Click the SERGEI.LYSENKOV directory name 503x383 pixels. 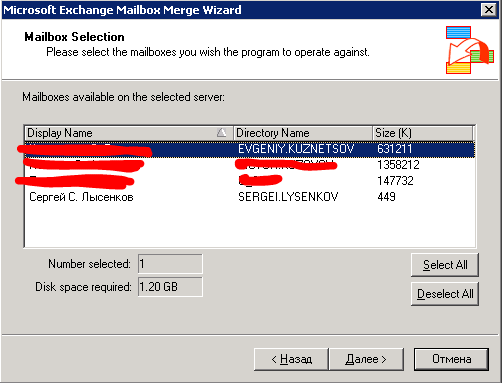(288, 197)
